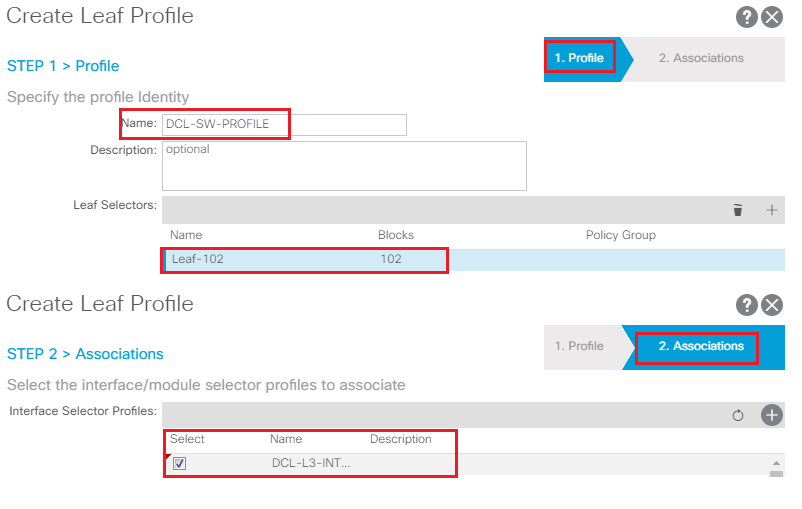This screenshot has height=509, width=802.
Task: Click the optional Description text area
Action: pos(344,166)
